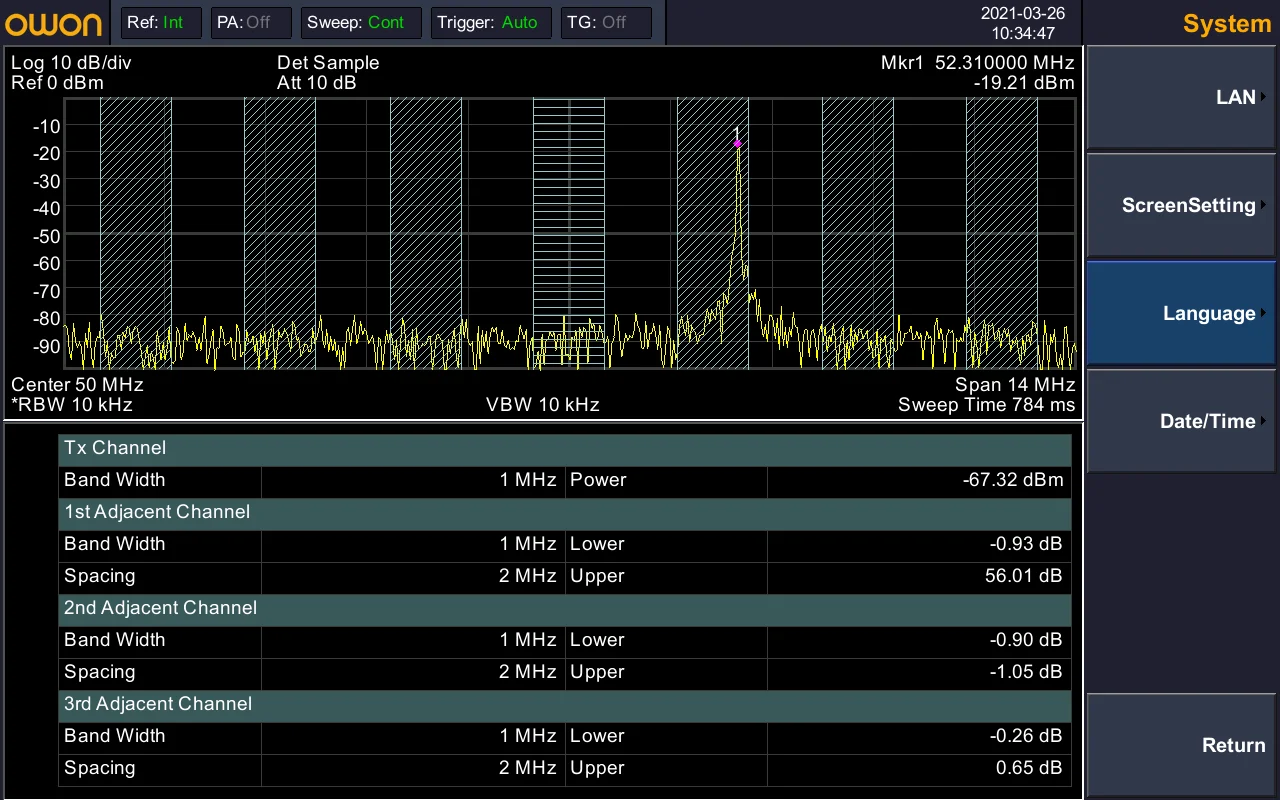Screen dimensions: 1280x800
Task: Click the marker amplitude -19.21 dBm
Action: coord(1023,83)
